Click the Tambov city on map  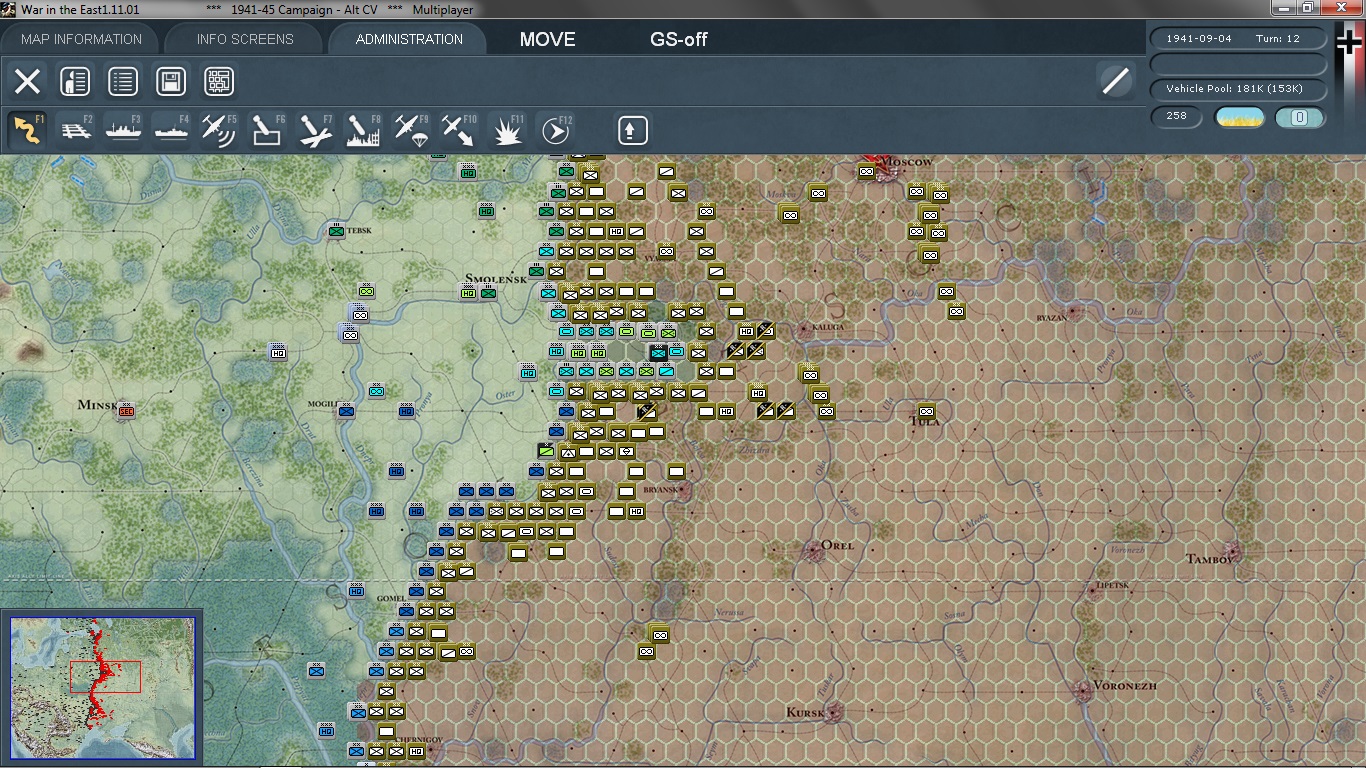[1234, 550]
